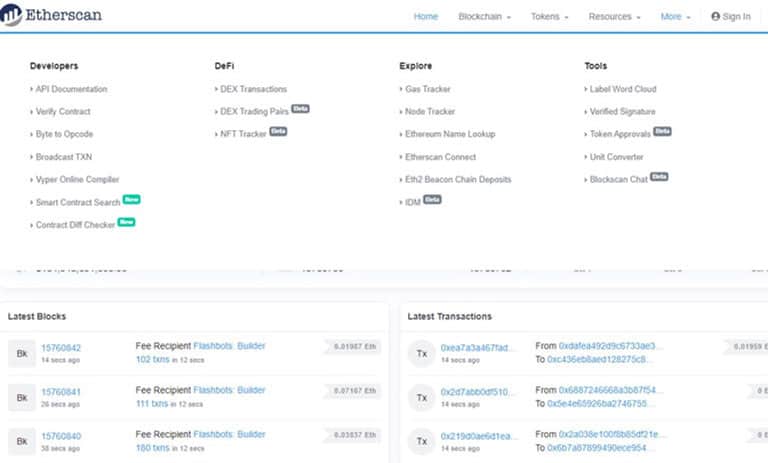Open block 15760840
Viewport: 768px width, 463px height.
(x=61, y=436)
